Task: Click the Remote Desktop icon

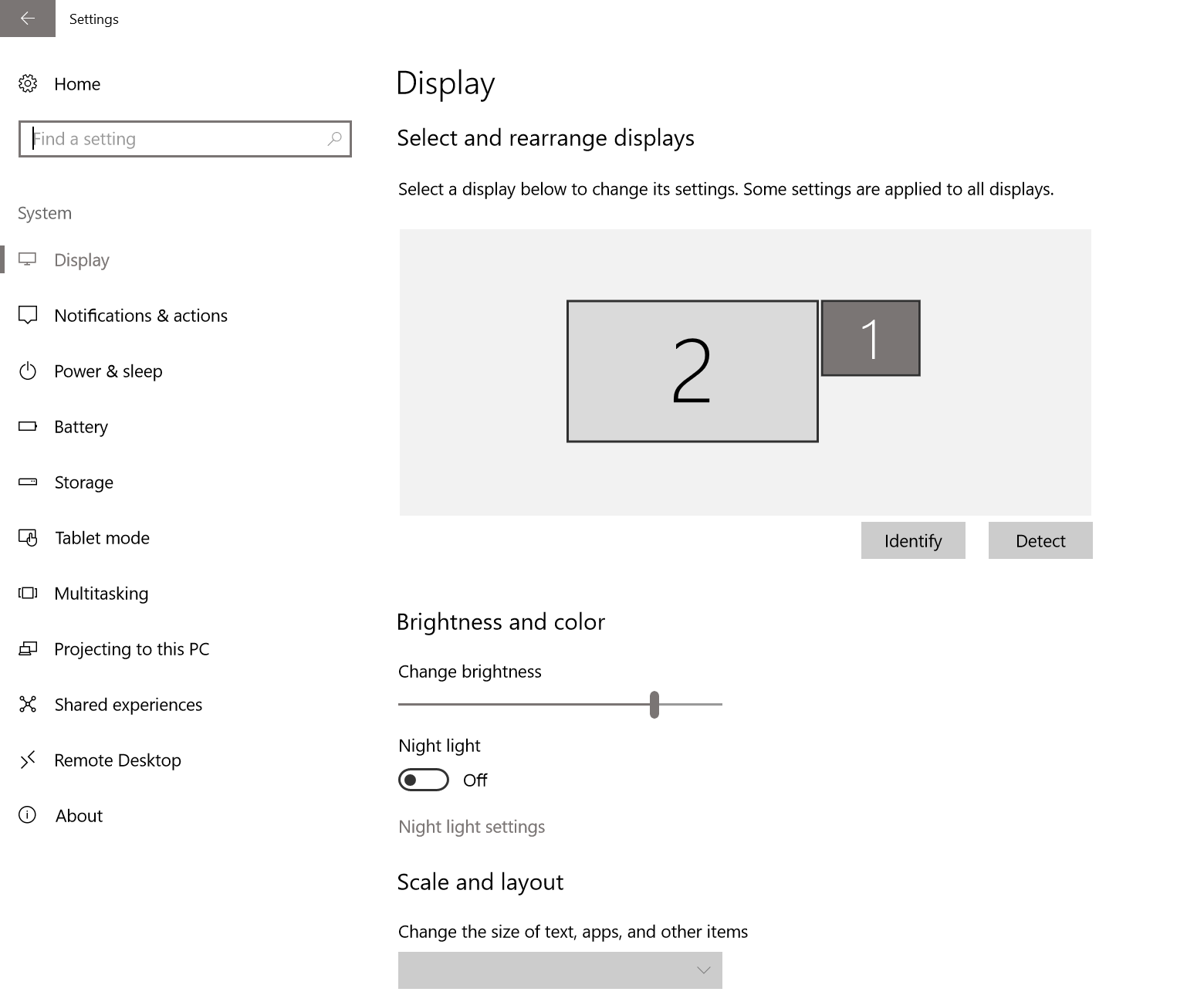Action: pyautogui.click(x=28, y=760)
